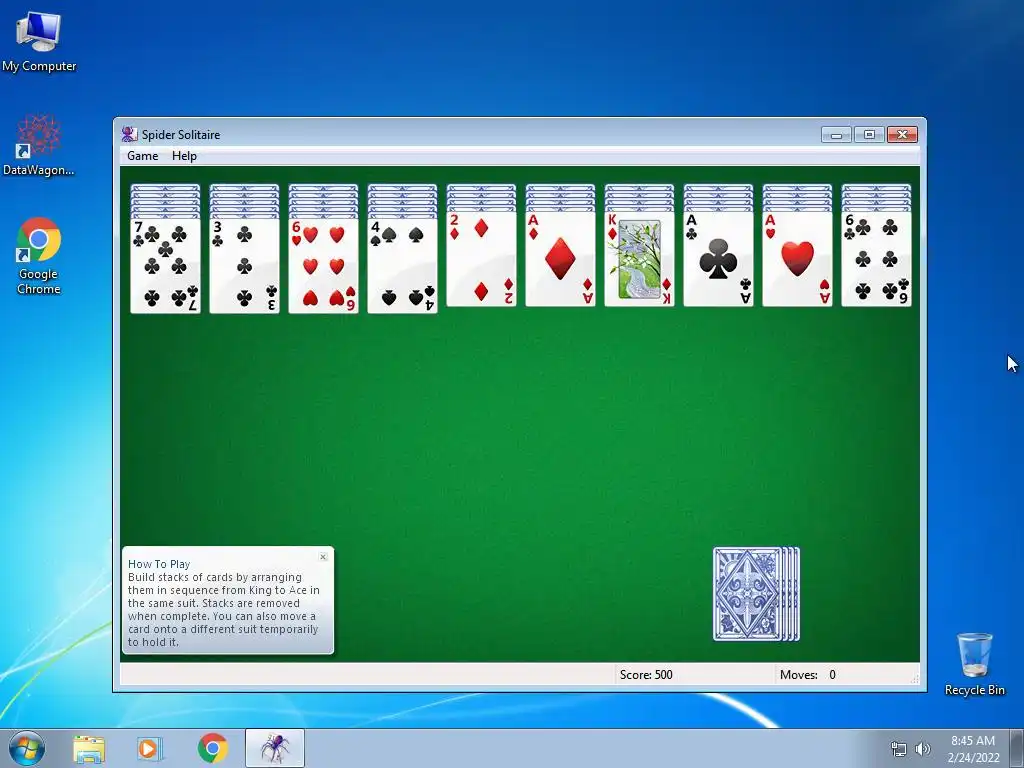Open Chrome from the taskbar
The width and height of the screenshot is (1024, 768).
point(213,748)
